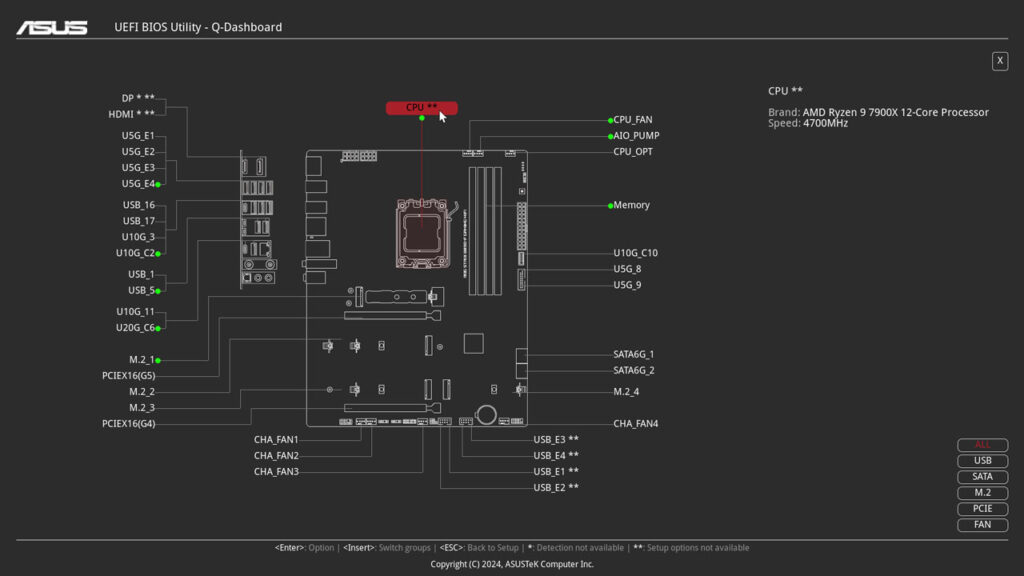Click the CPU_FAN header callout
The width and height of the screenshot is (1024, 576).
coord(634,119)
